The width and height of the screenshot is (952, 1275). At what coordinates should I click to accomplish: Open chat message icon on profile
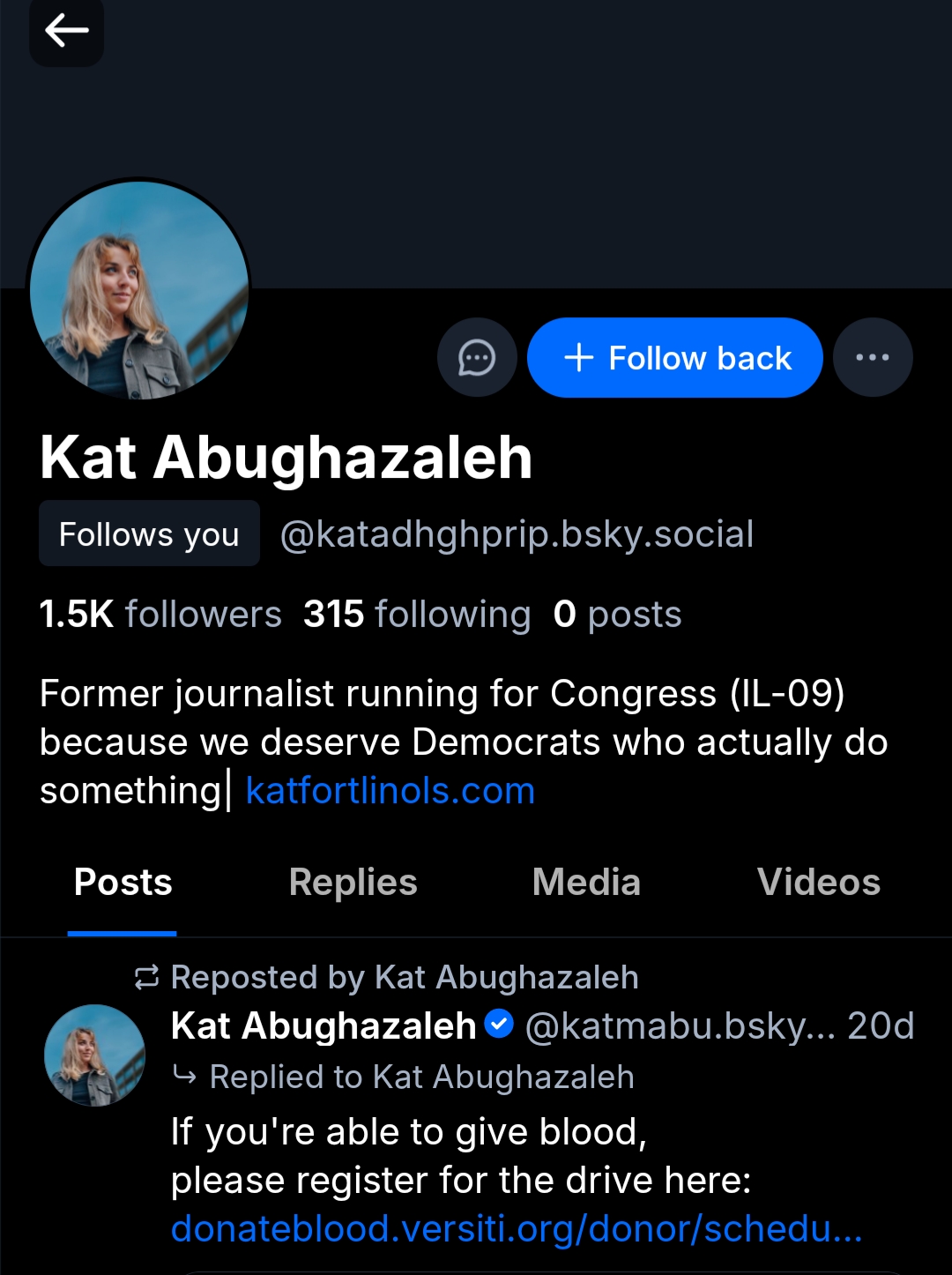click(x=477, y=358)
